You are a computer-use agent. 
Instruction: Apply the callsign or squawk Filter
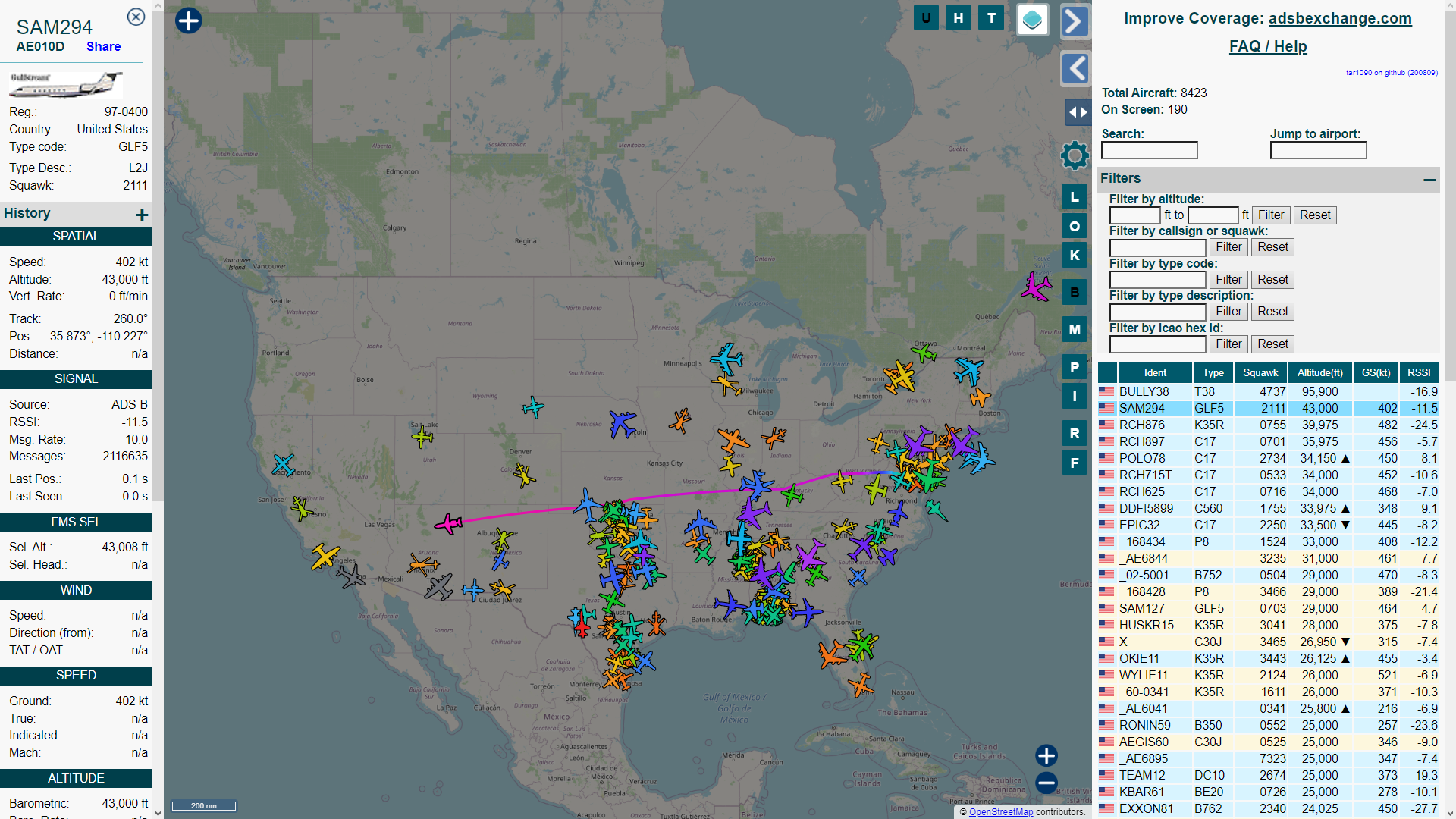[1228, 247]
